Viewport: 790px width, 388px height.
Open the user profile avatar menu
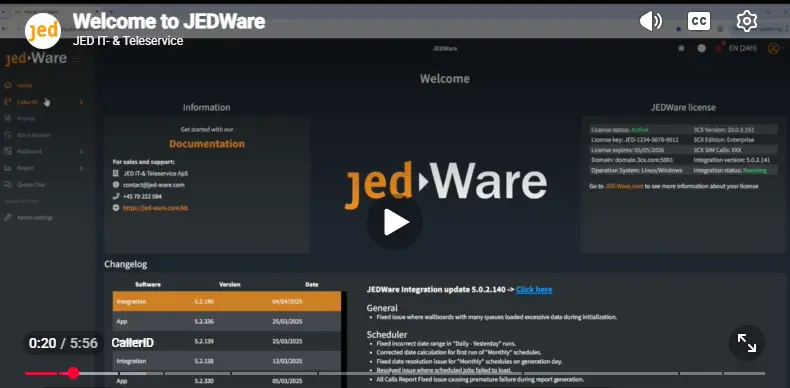[773, 48]
